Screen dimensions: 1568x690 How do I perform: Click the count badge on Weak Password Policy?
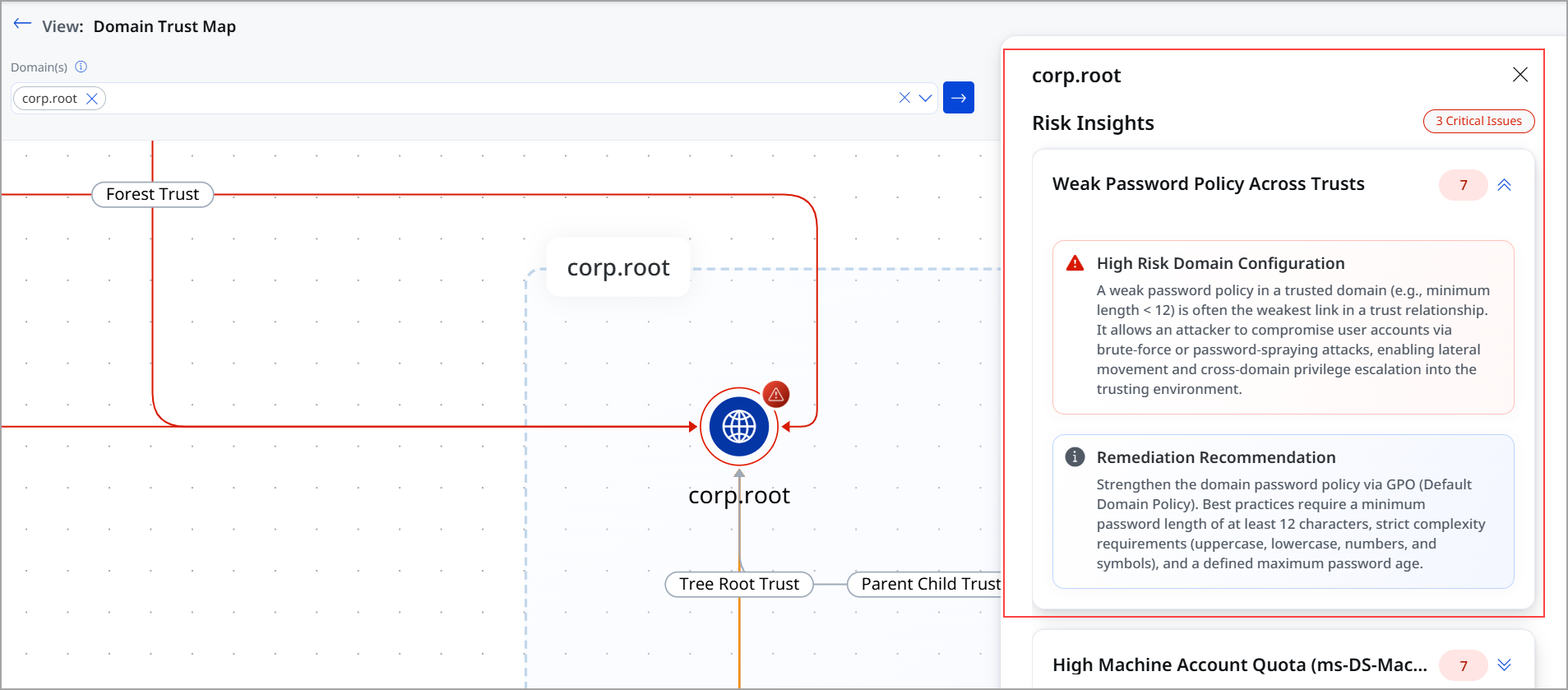pos(1463,185)
